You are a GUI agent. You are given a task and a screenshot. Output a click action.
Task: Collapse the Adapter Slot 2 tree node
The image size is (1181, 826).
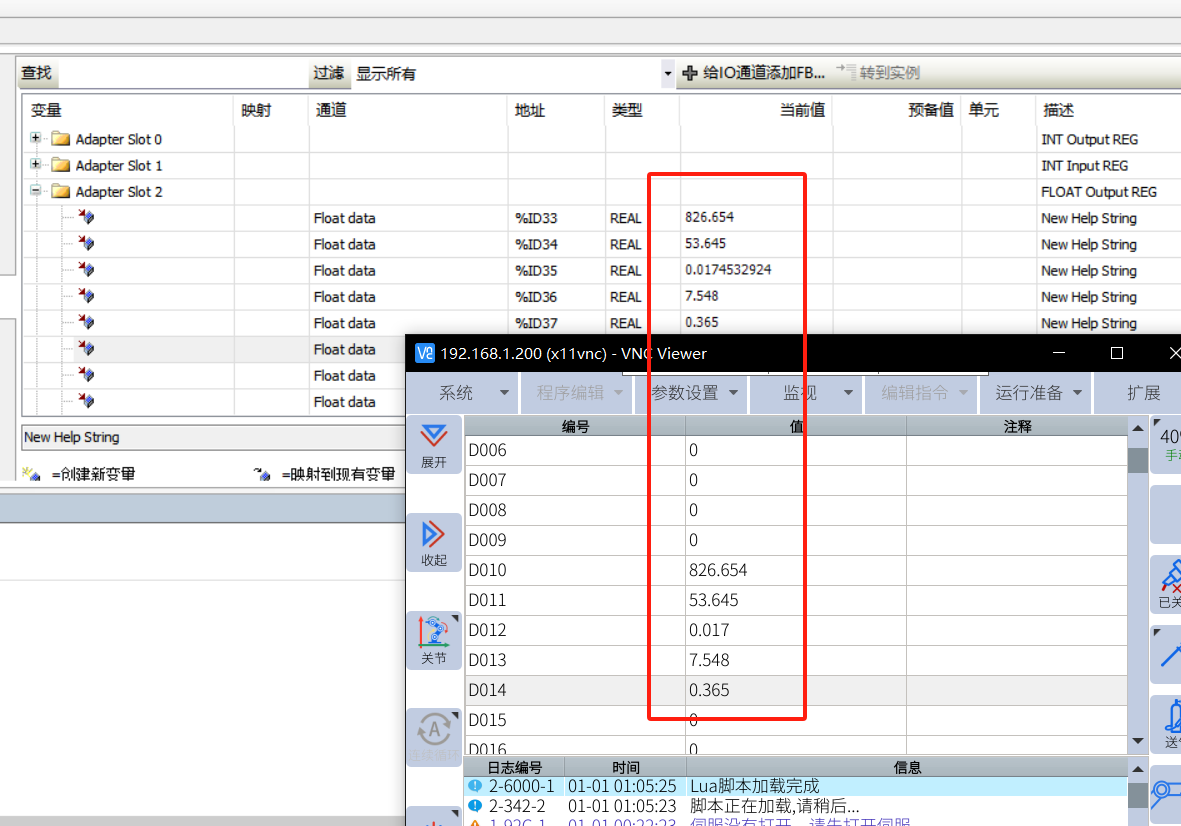pyautogui.click(x=36, y=191)
